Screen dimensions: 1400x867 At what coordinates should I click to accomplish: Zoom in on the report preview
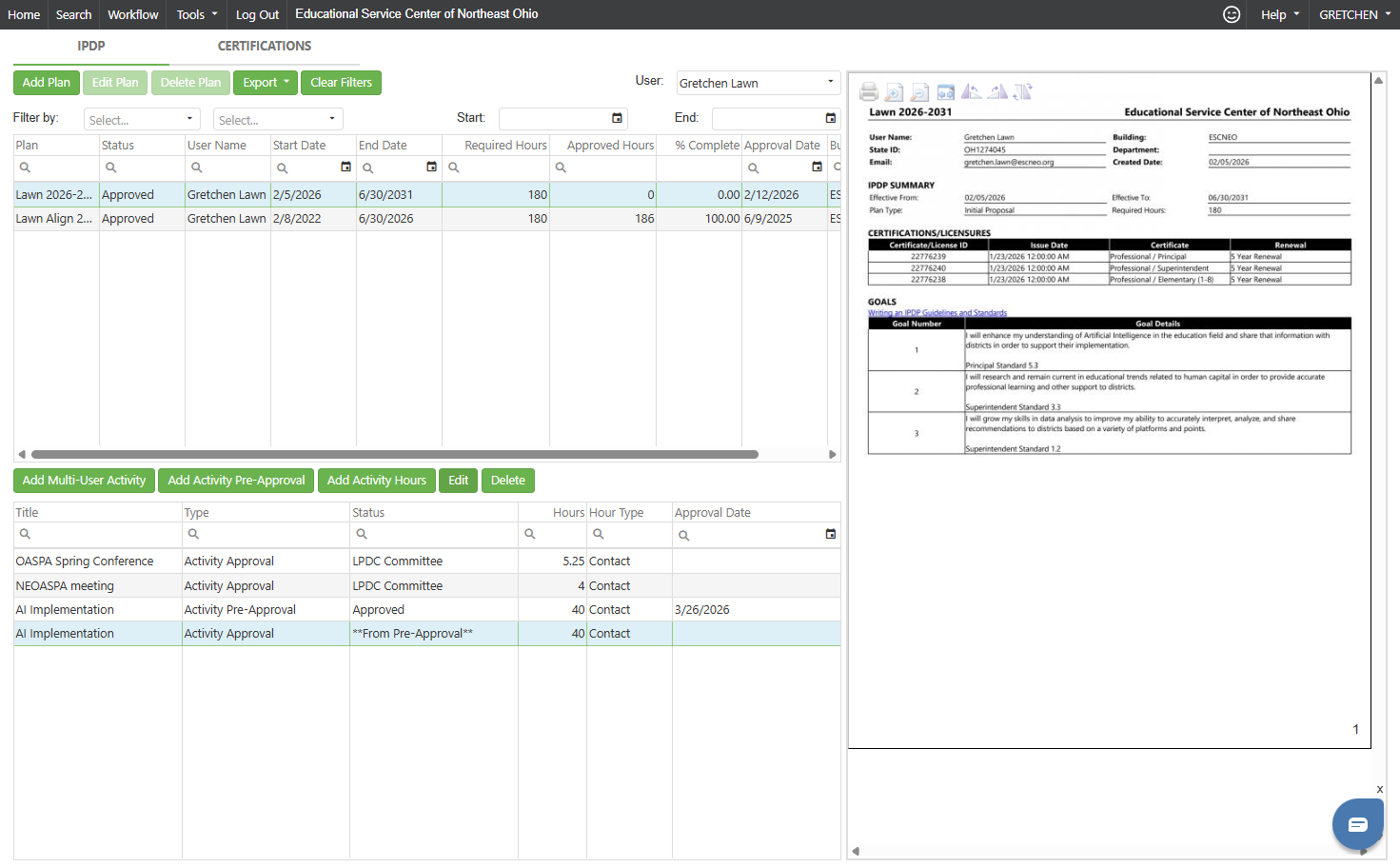[x=894, y=92]
